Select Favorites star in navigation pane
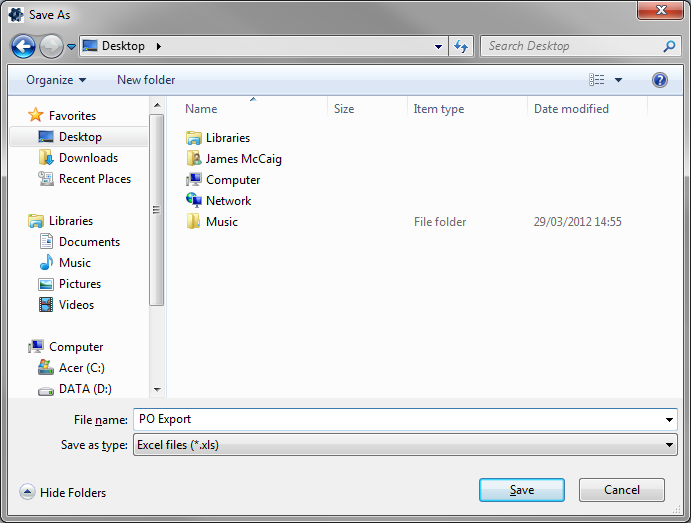 [35, 115]
